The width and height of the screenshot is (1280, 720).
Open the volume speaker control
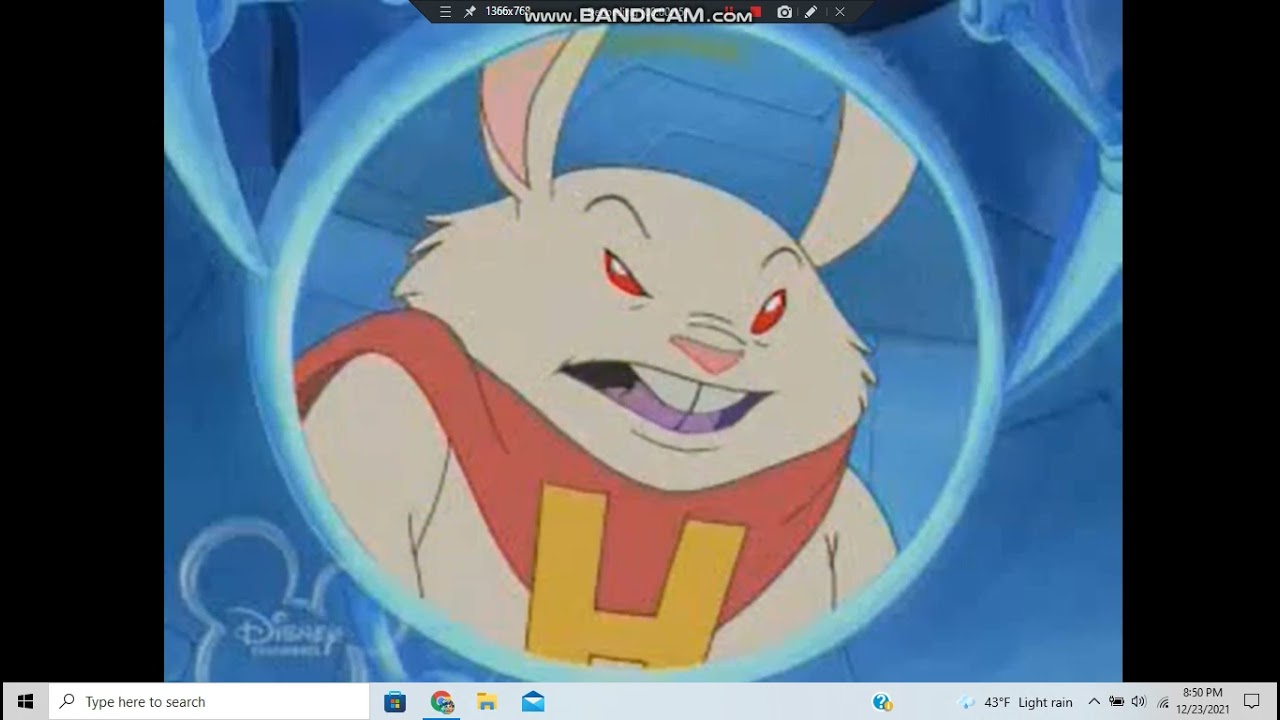(x=1140, y=702)
